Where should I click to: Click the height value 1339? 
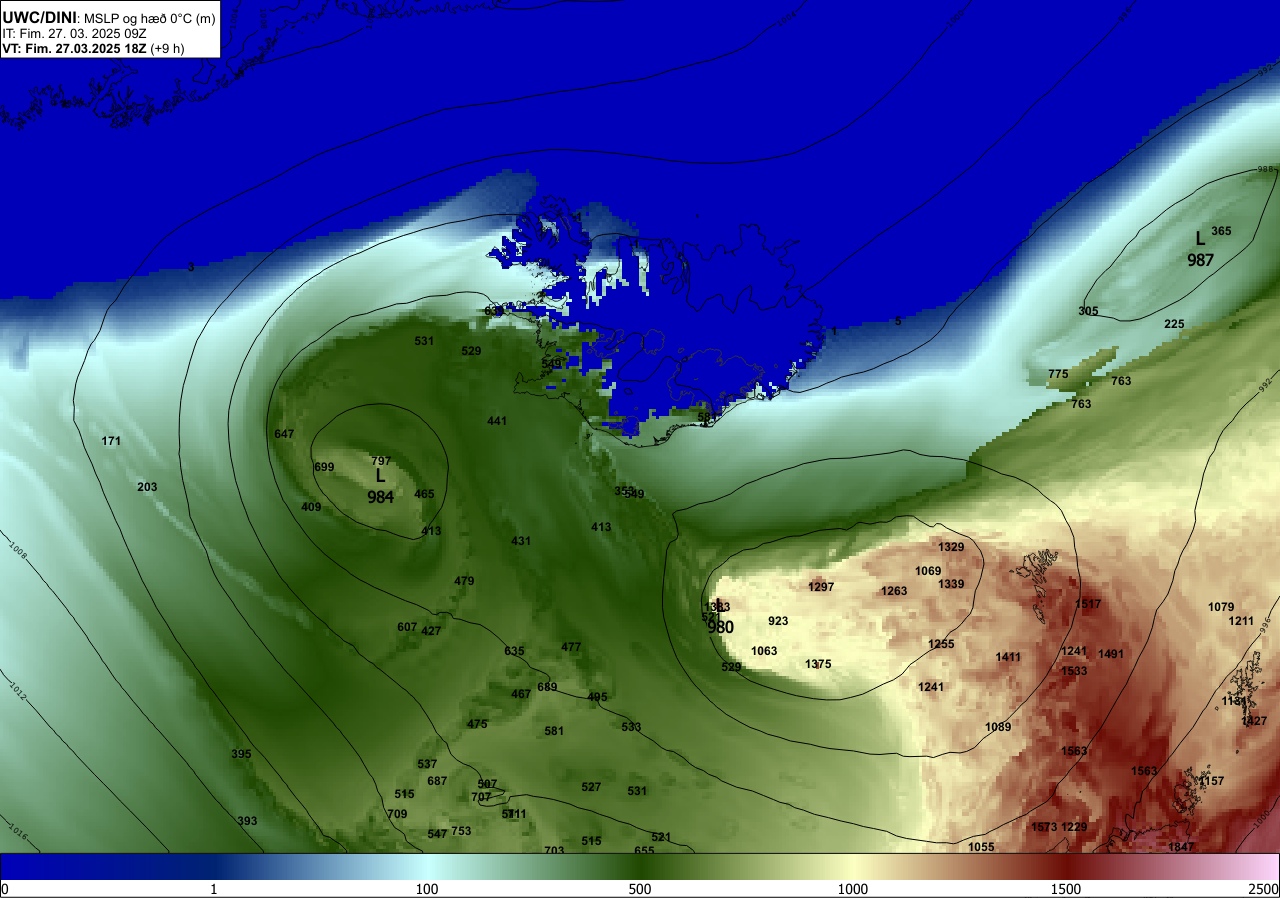(x=951, y=584)
